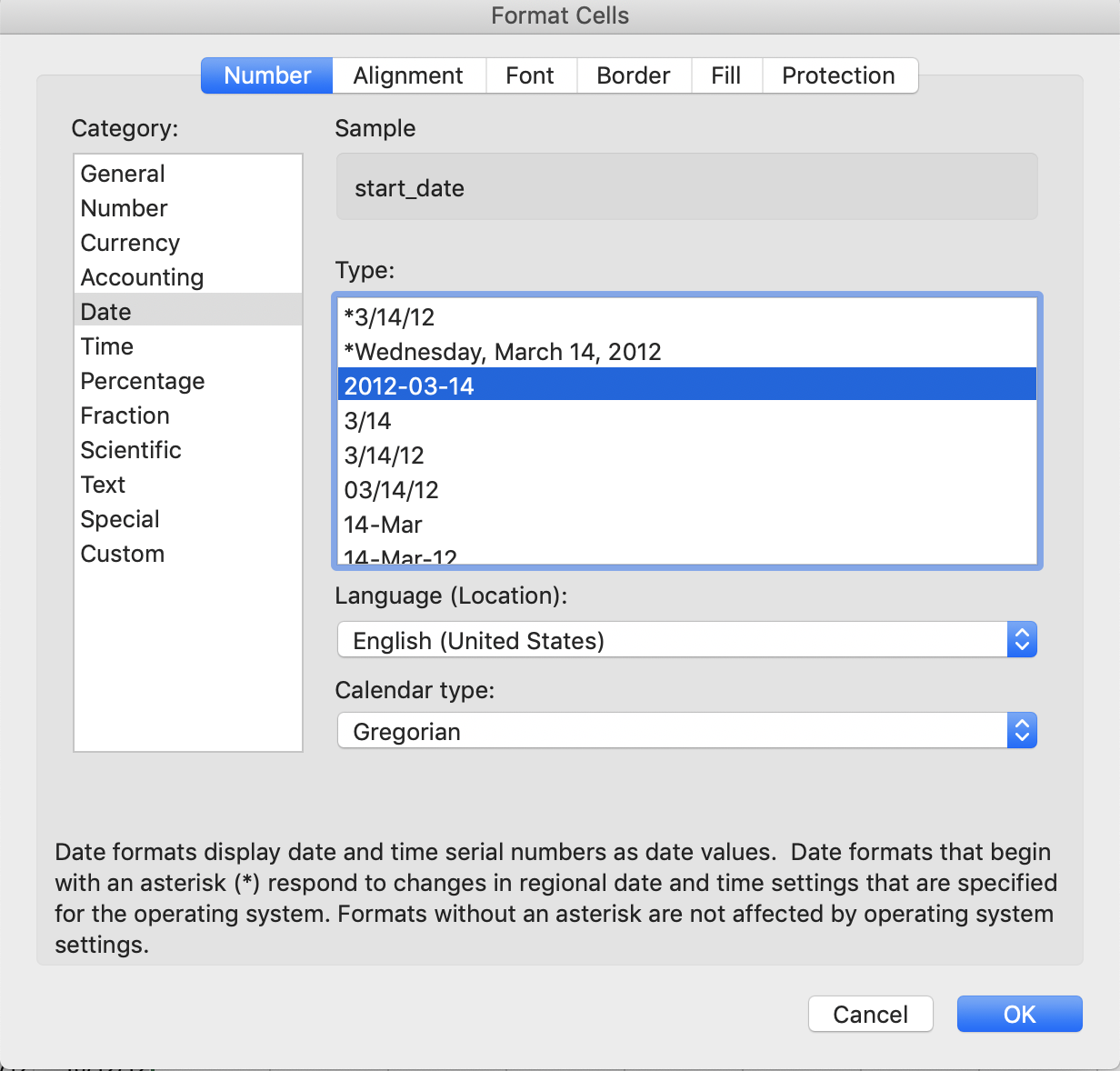Open the Border tab

click(634, 75)
